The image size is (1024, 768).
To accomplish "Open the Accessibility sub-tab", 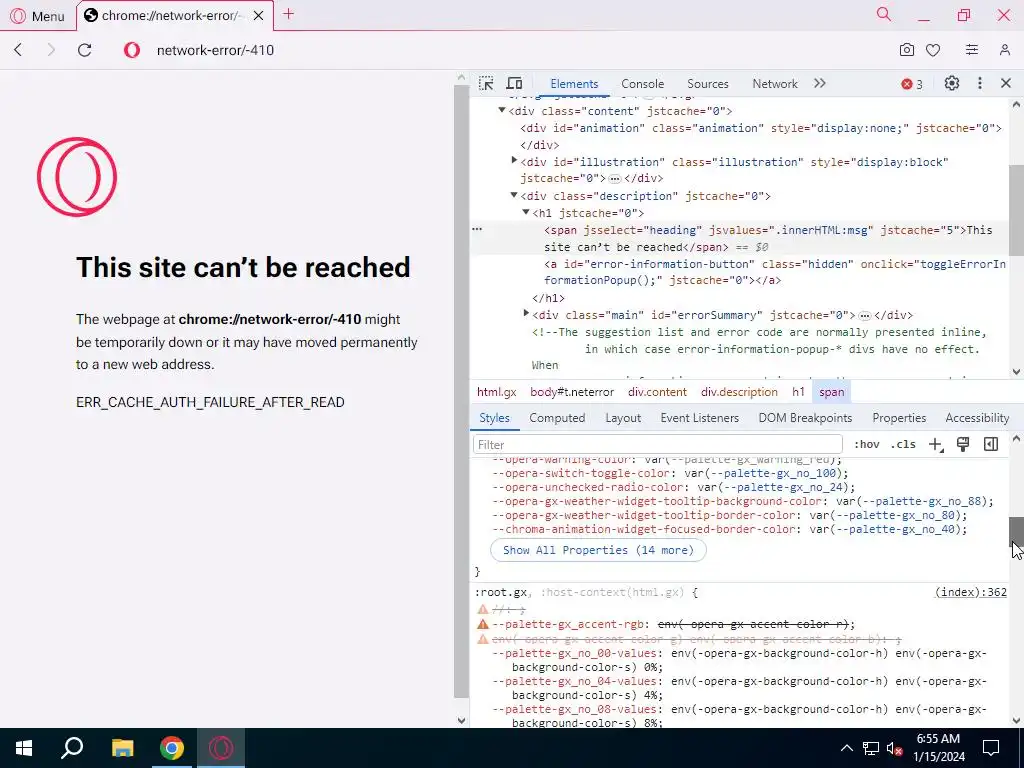I will pyautogui.click(x=977, y=418).
